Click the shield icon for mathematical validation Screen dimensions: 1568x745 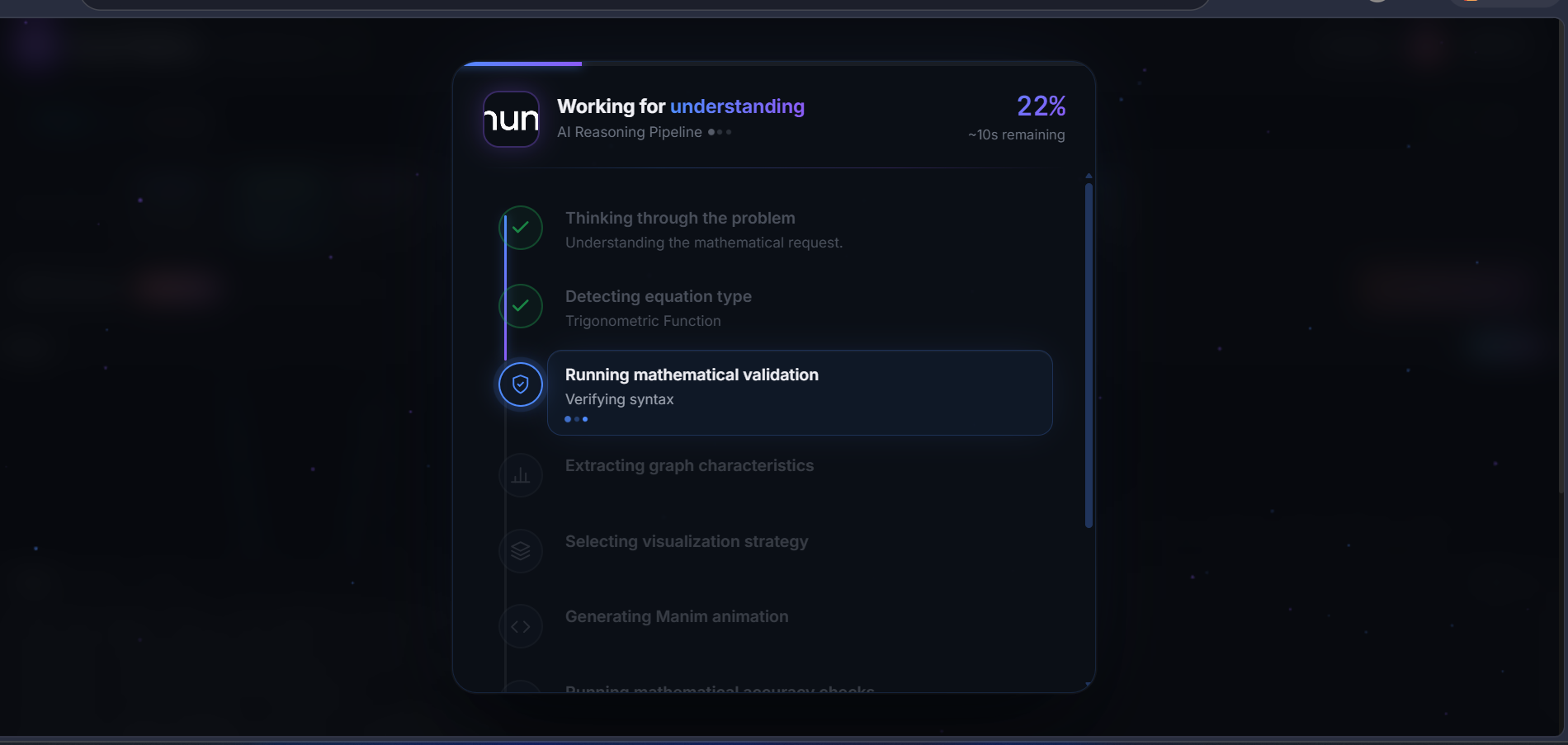point(521,384)
